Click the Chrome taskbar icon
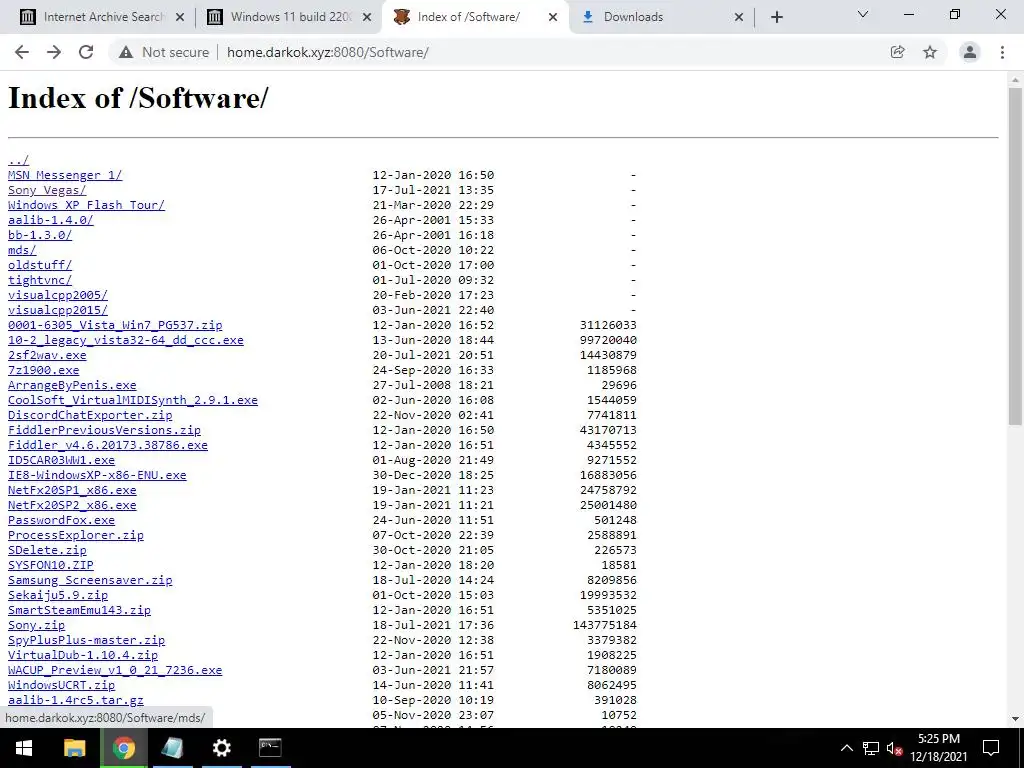 (x=123, y=748)
